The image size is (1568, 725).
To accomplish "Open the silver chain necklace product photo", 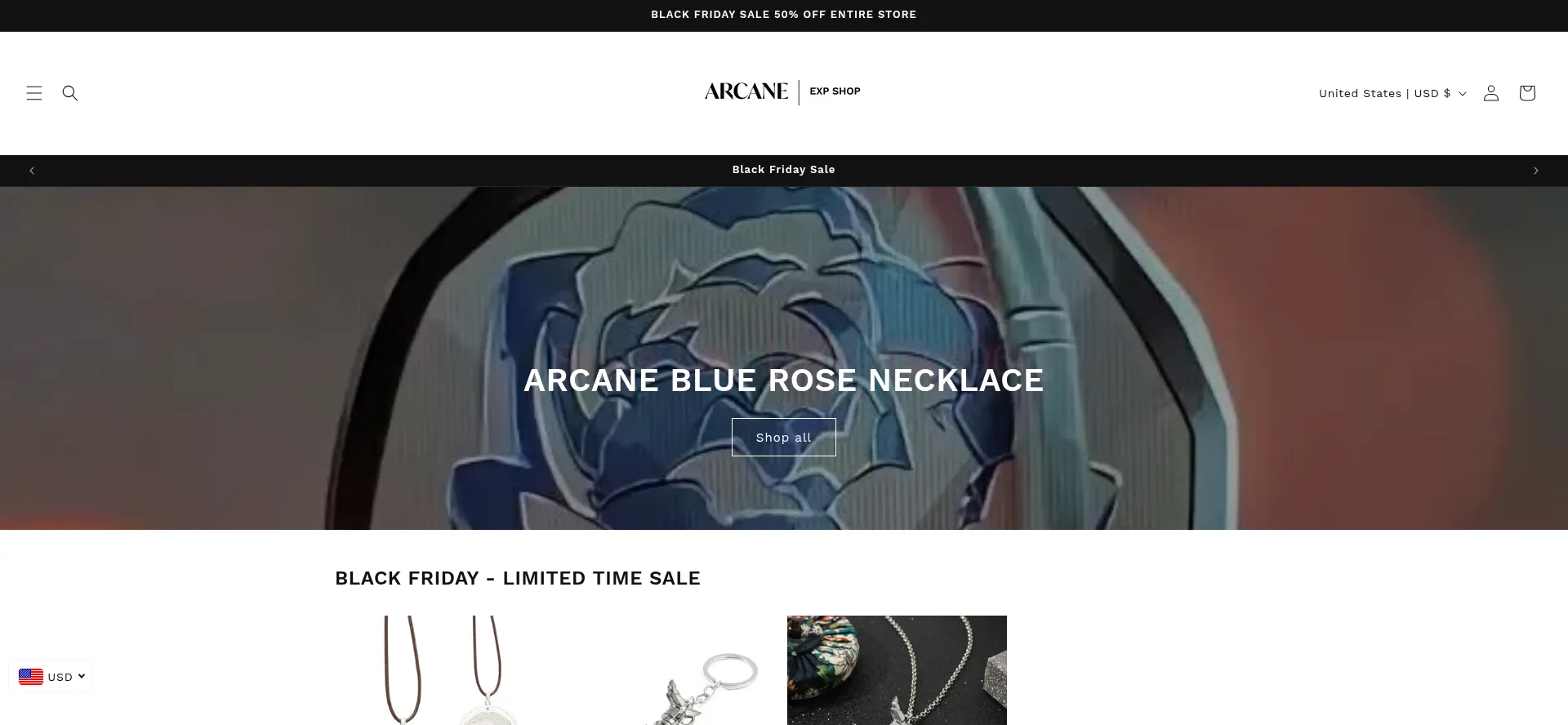I will pyautogui.click(x=897, y=670).
